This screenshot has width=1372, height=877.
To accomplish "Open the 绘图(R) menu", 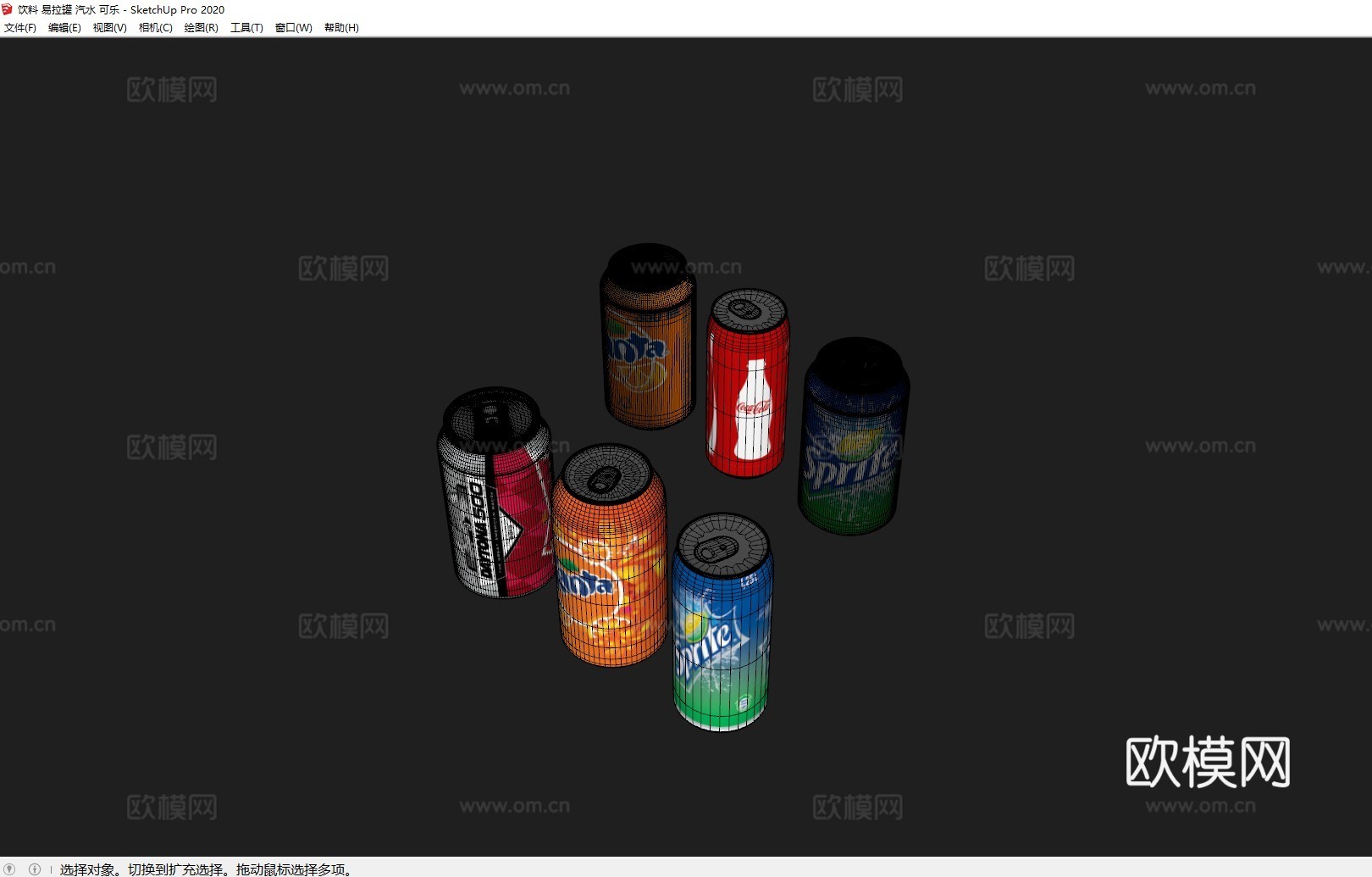I will (202, 28).
